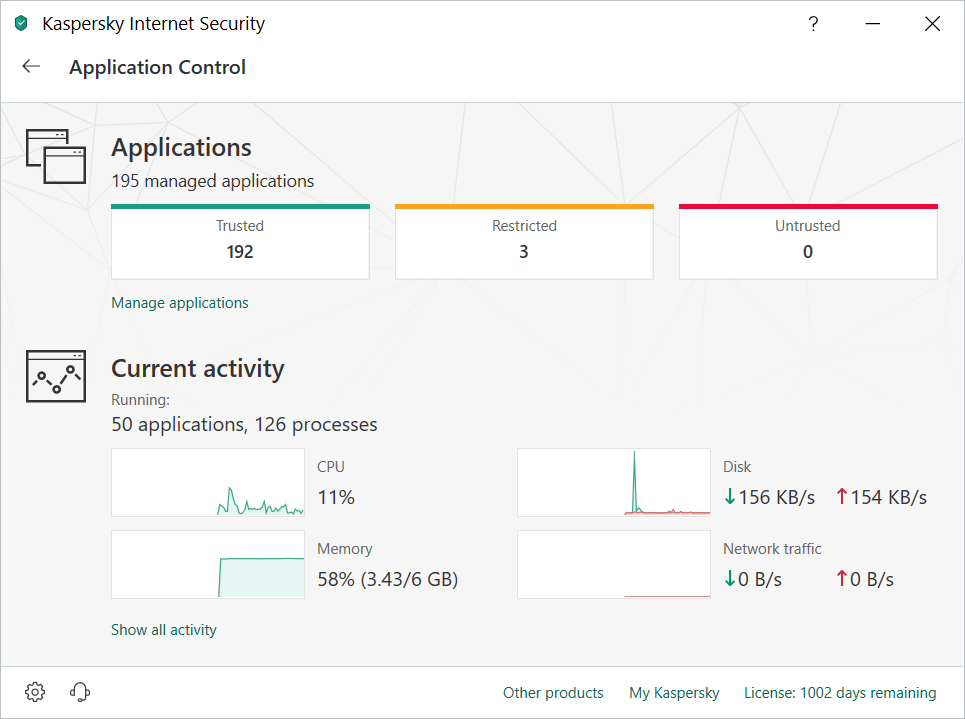965x719 pixels.
Task: Open the My Kaspersky link
Action: pos(674,693)
